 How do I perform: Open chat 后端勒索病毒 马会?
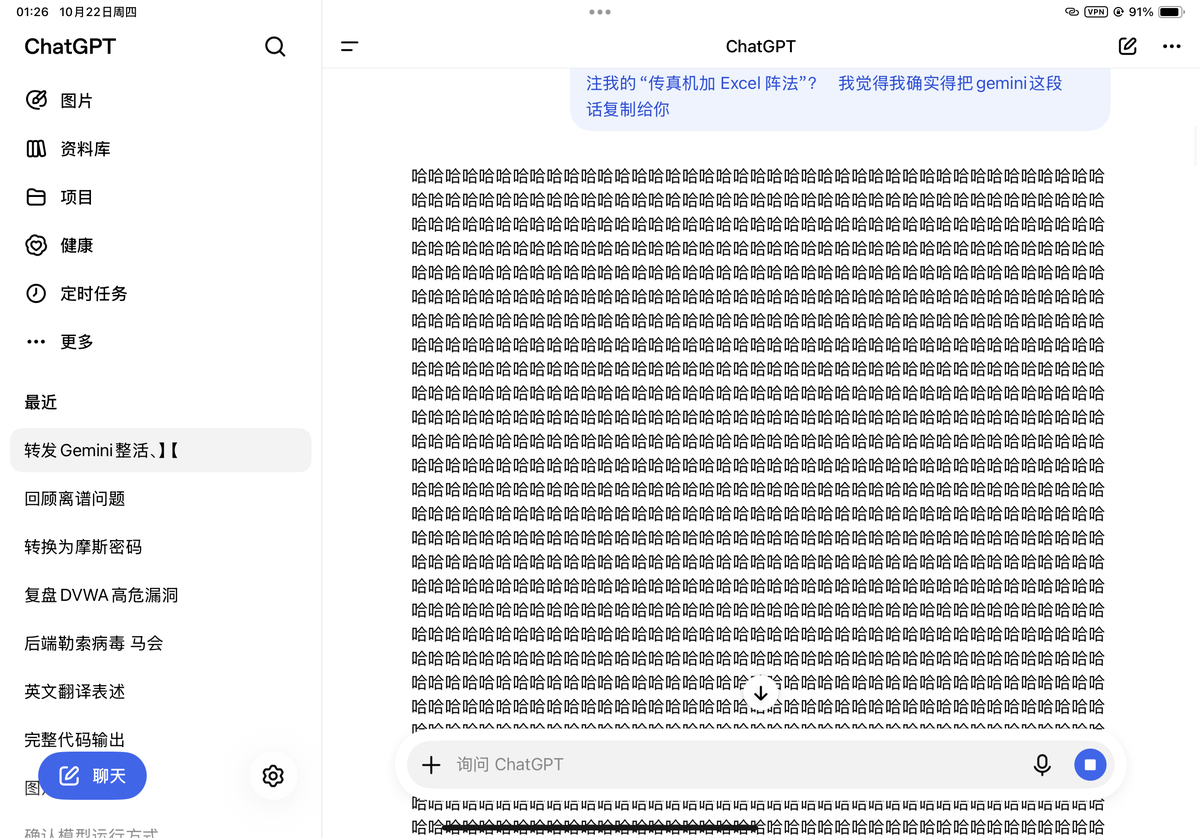pyautogui.click(x=160, y=643)
